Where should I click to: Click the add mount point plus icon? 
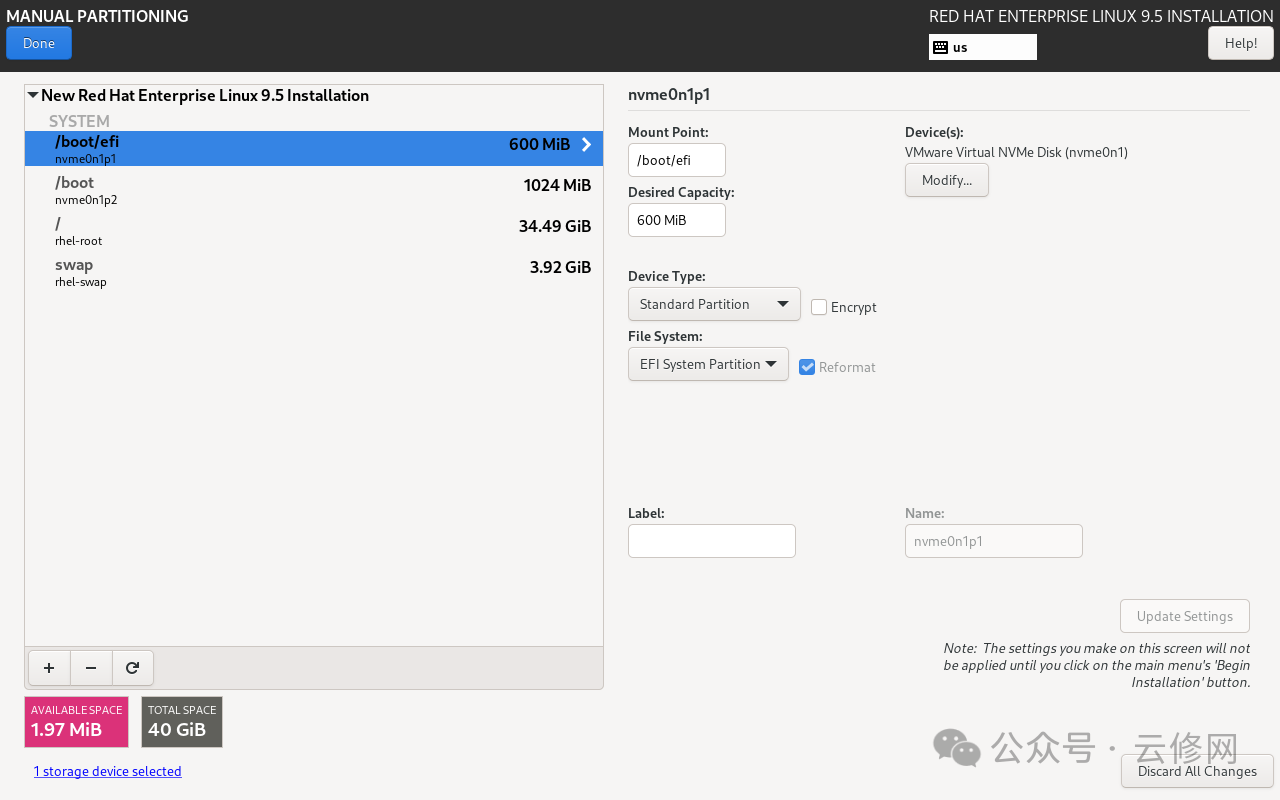[x=49, y=668]
